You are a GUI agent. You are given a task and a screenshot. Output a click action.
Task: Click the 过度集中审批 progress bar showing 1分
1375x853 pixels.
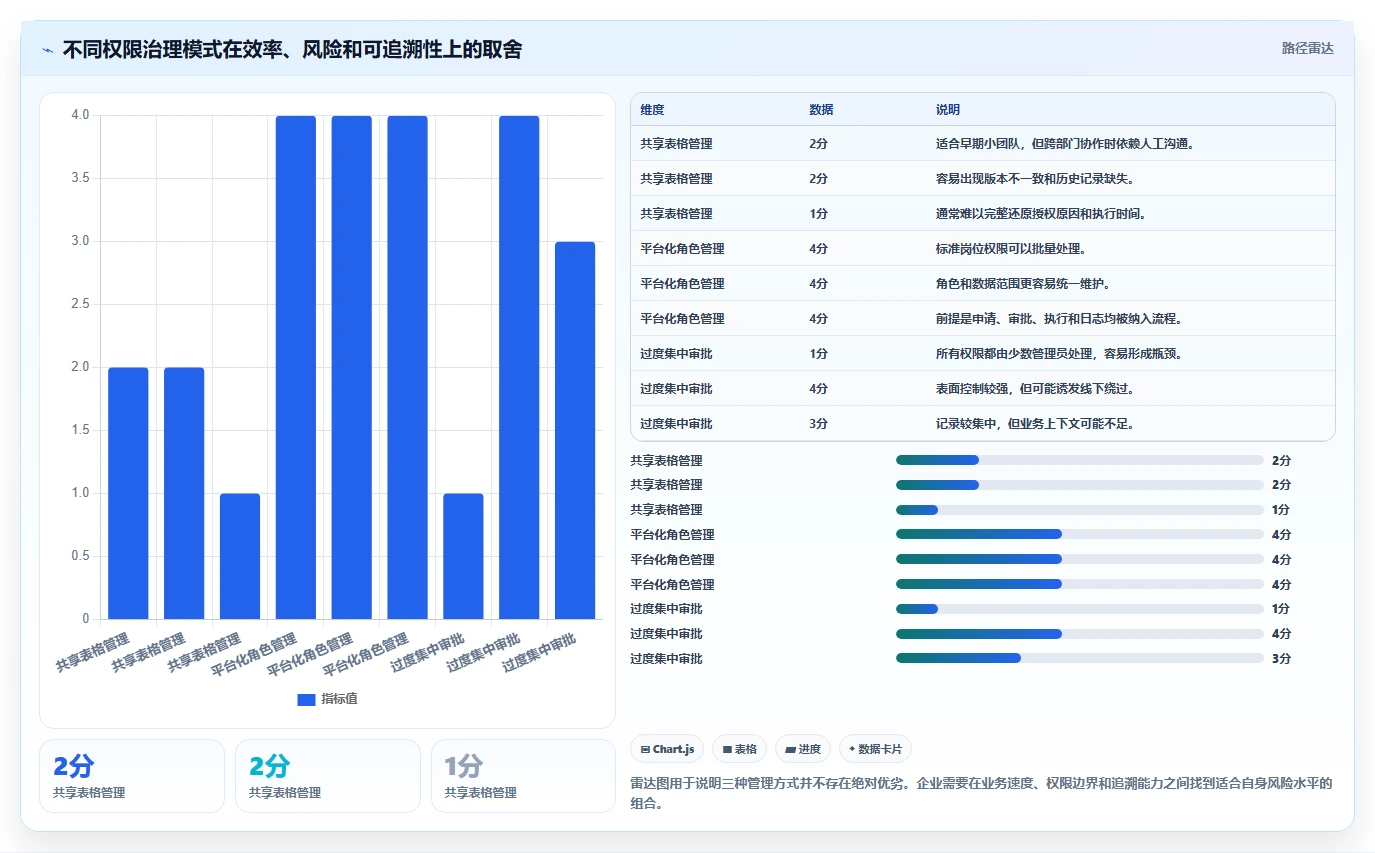point(1080,609)
